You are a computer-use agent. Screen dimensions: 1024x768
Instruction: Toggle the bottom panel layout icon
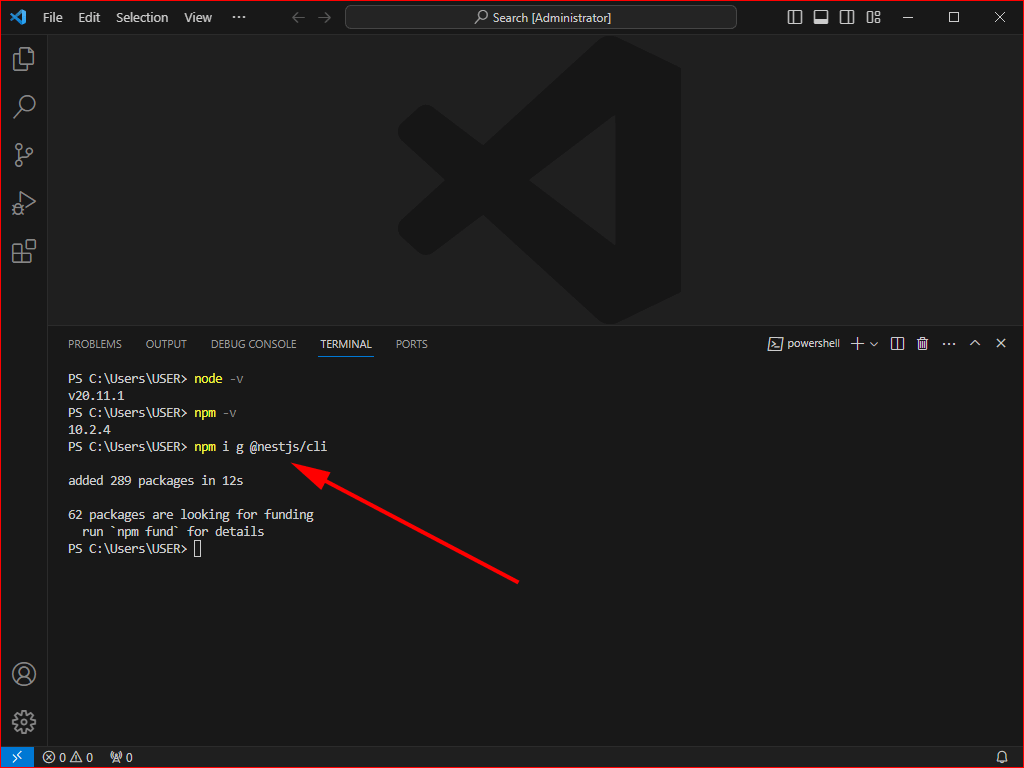[x=821, y=18]
